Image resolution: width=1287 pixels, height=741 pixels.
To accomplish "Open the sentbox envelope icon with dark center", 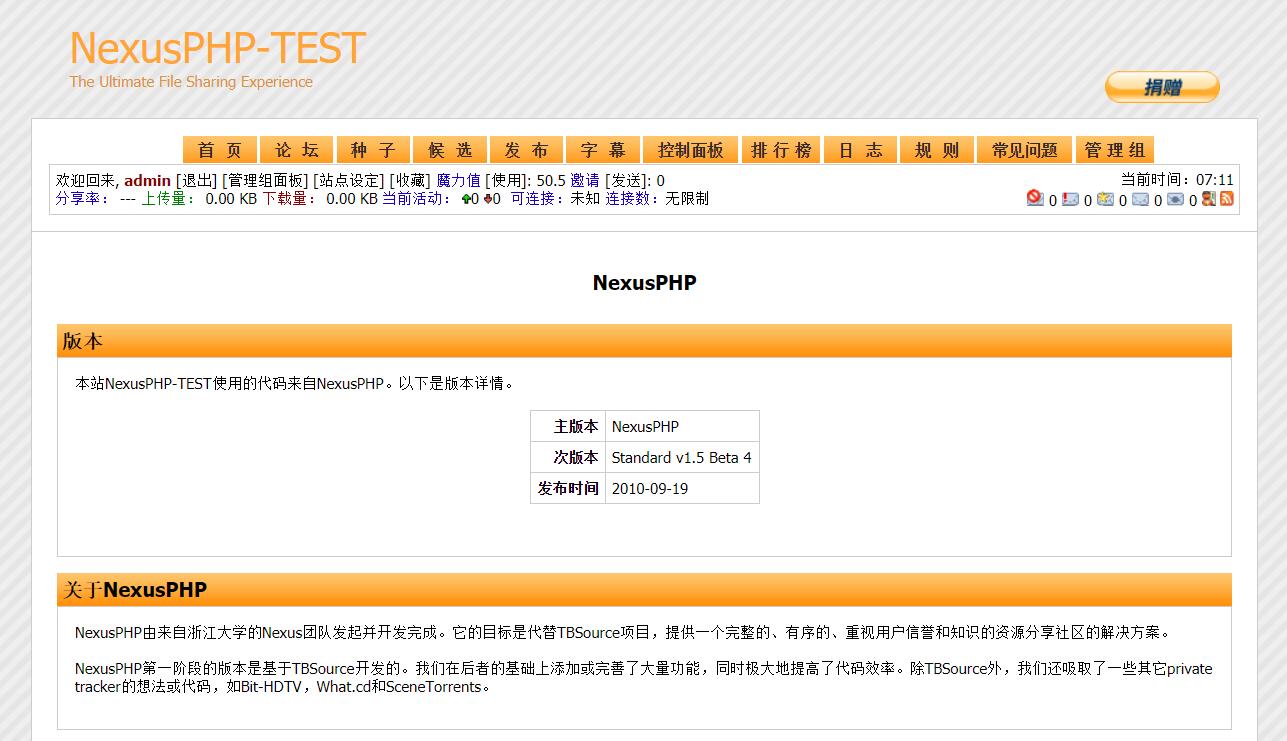I will click(x=1175, y=199).
